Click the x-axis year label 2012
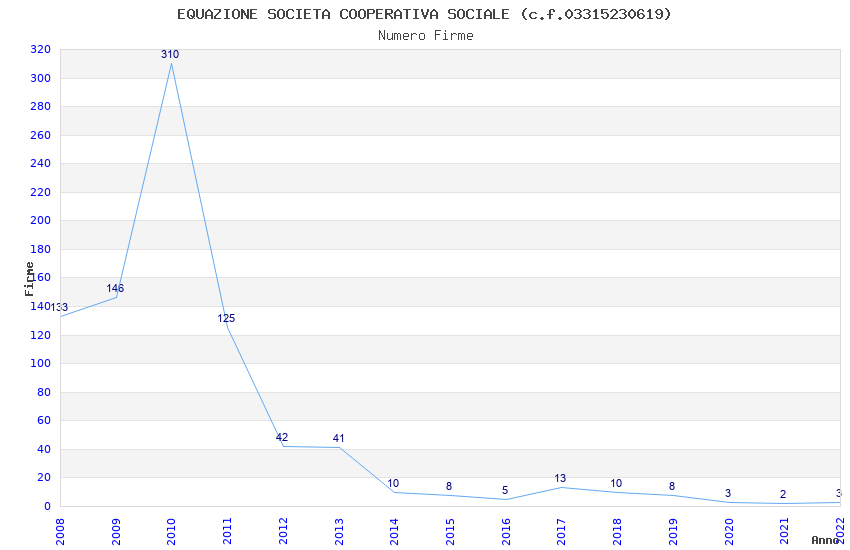850x550 pixels. pyautogui.click(x=283, y=531)
